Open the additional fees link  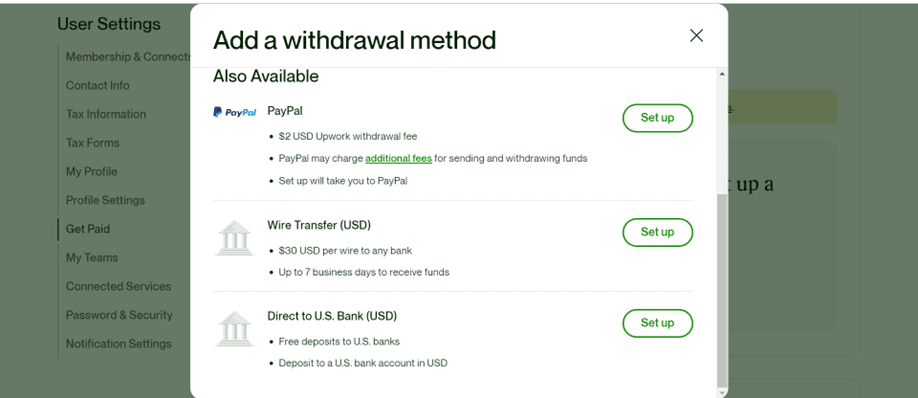coord(399,159)
